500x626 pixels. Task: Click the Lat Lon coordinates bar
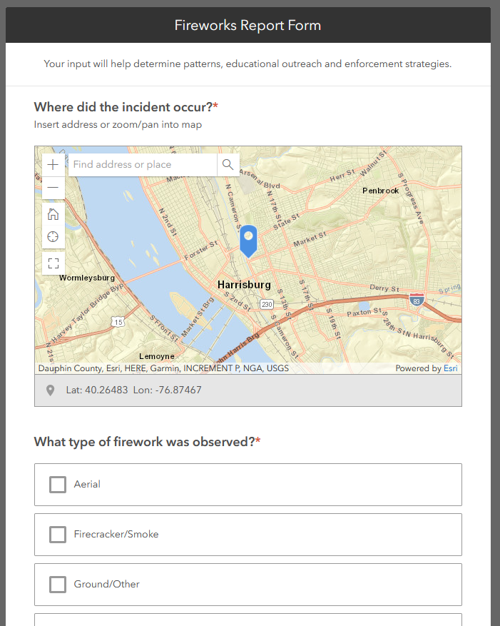tap(248, 390)
